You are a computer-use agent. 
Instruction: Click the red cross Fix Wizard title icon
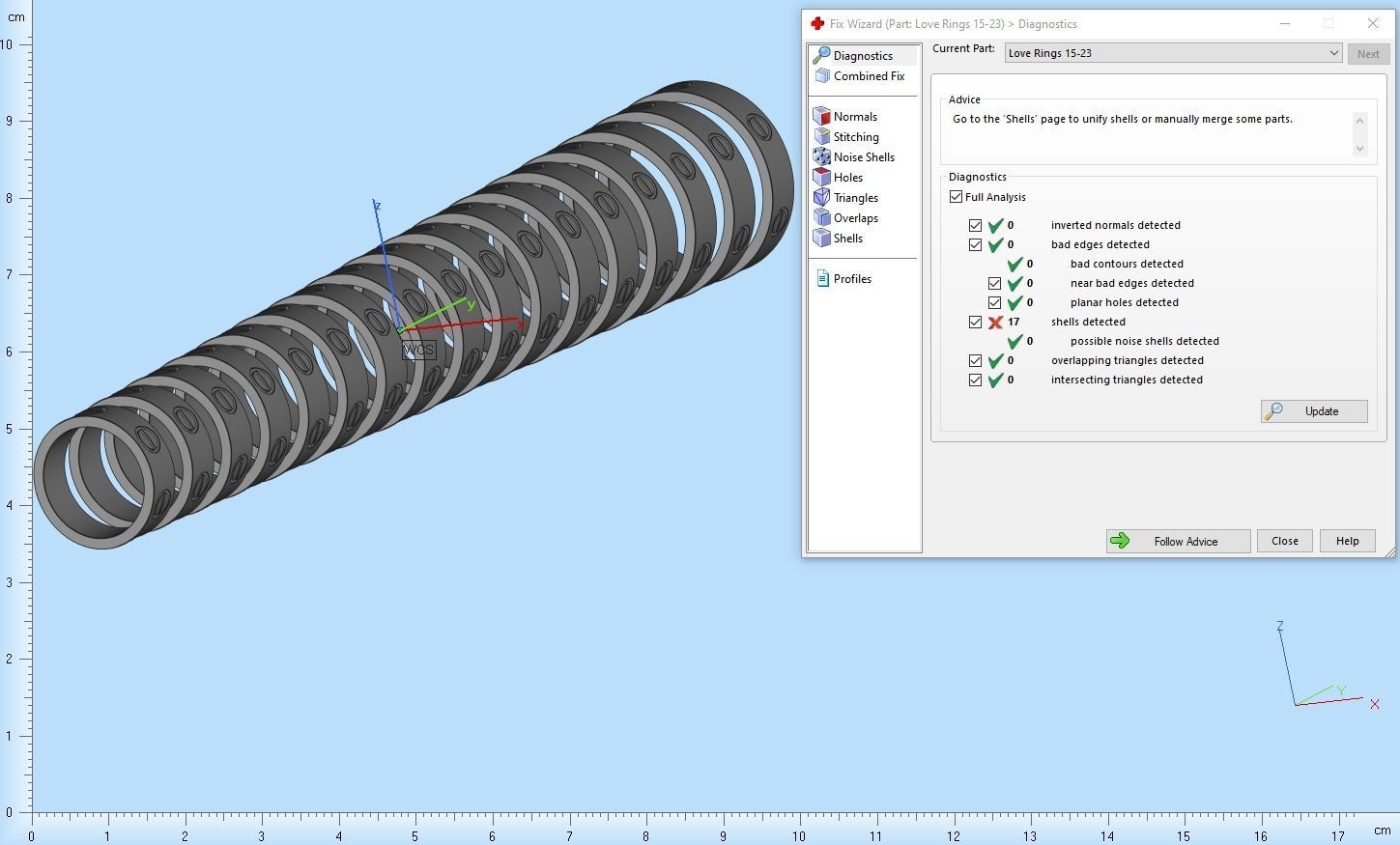pyautogui.click(x=817, y=23)
